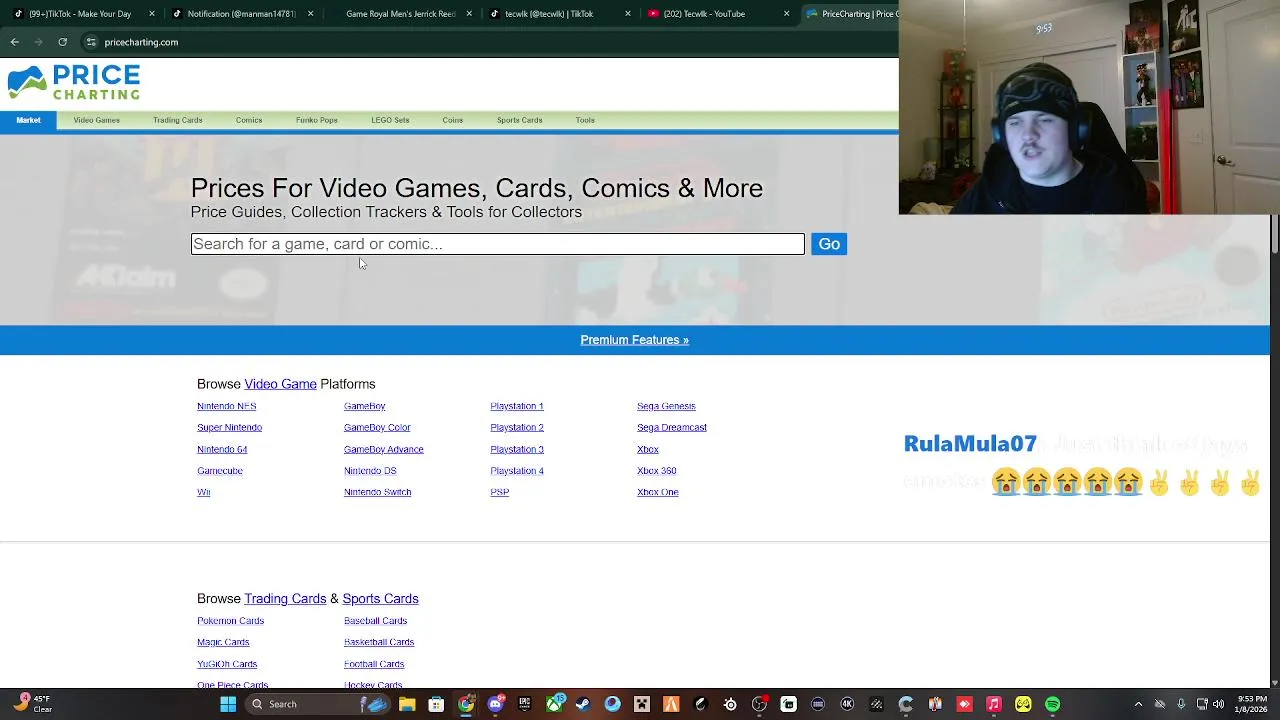This screenshot has height=720, width=1280.
Task: Open the Video Game browse link
Action: [x=280, y=384]
